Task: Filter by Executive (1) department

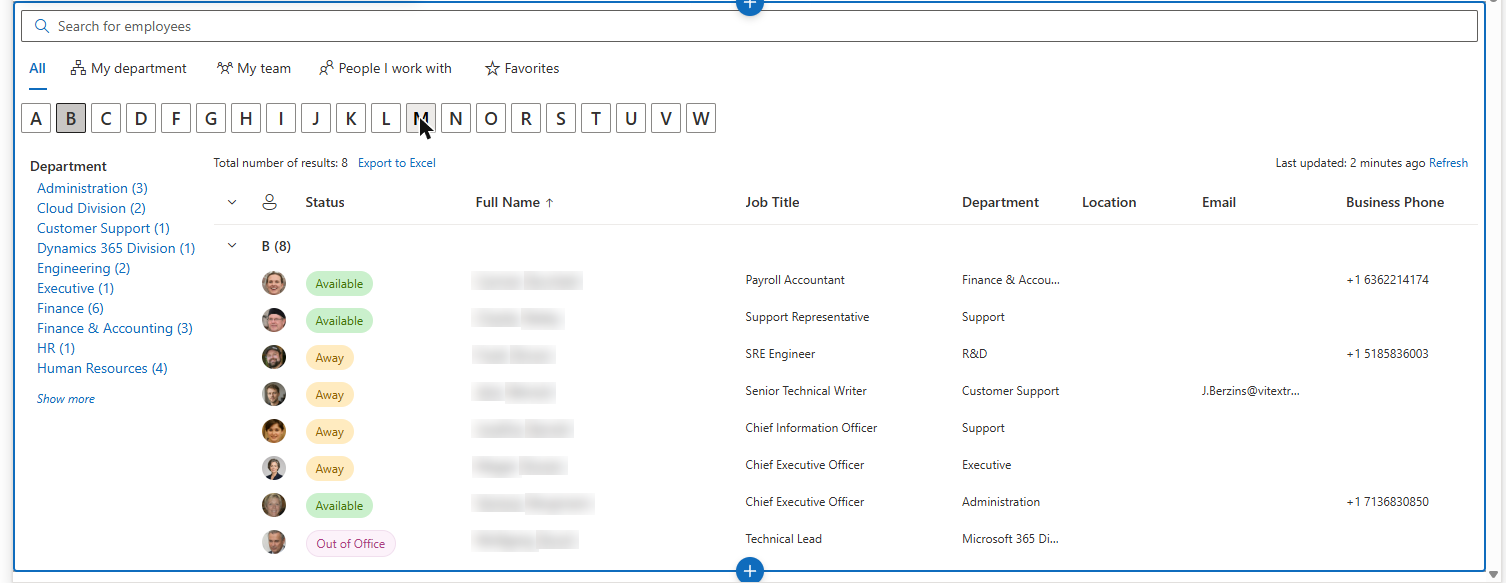Action: click(x=75, y=288)
